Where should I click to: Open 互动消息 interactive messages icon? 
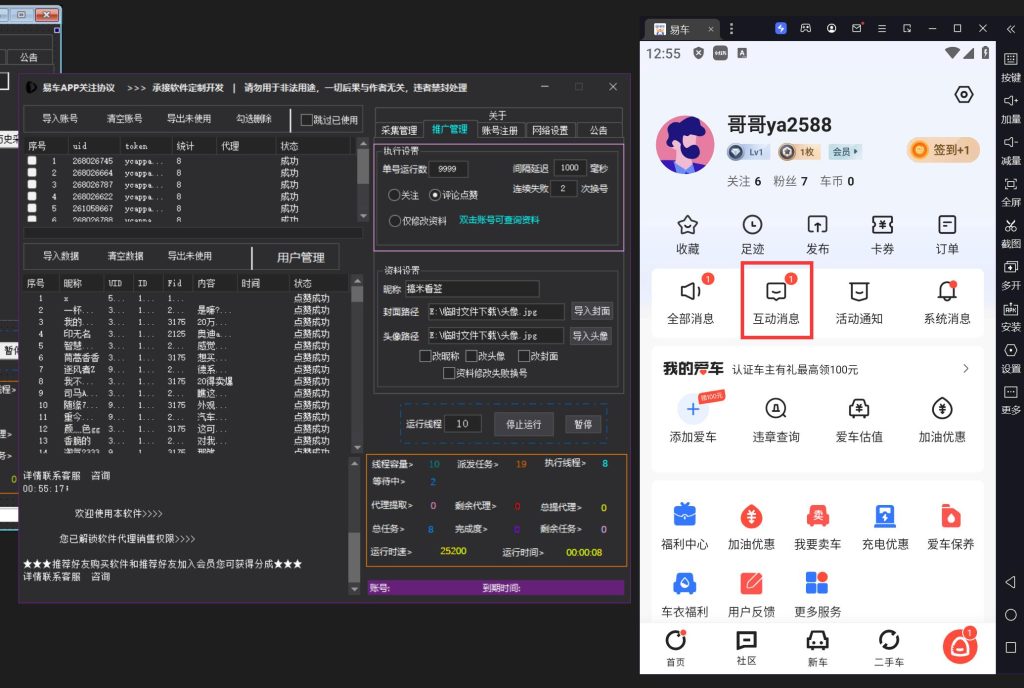pyautogui.click(x=775, y=292)
